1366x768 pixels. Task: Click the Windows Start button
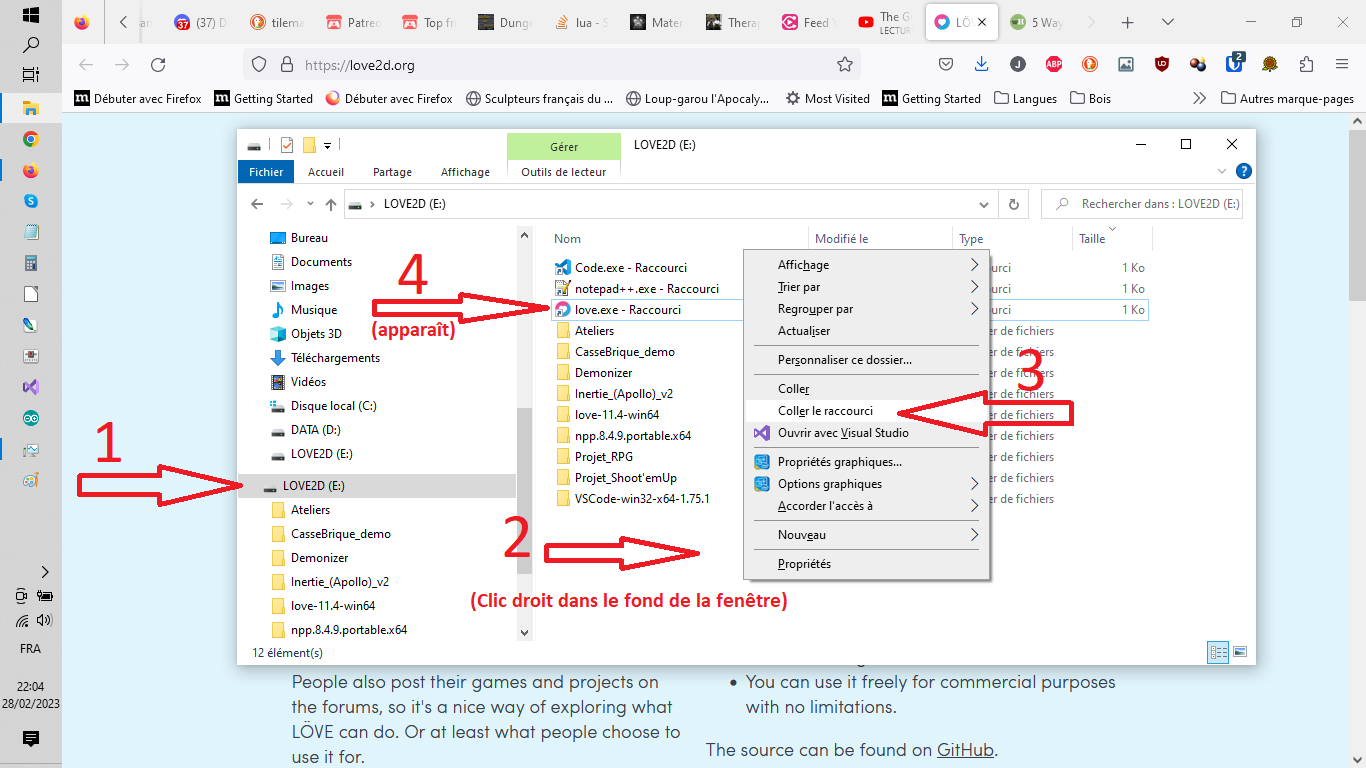pos(31,15)
